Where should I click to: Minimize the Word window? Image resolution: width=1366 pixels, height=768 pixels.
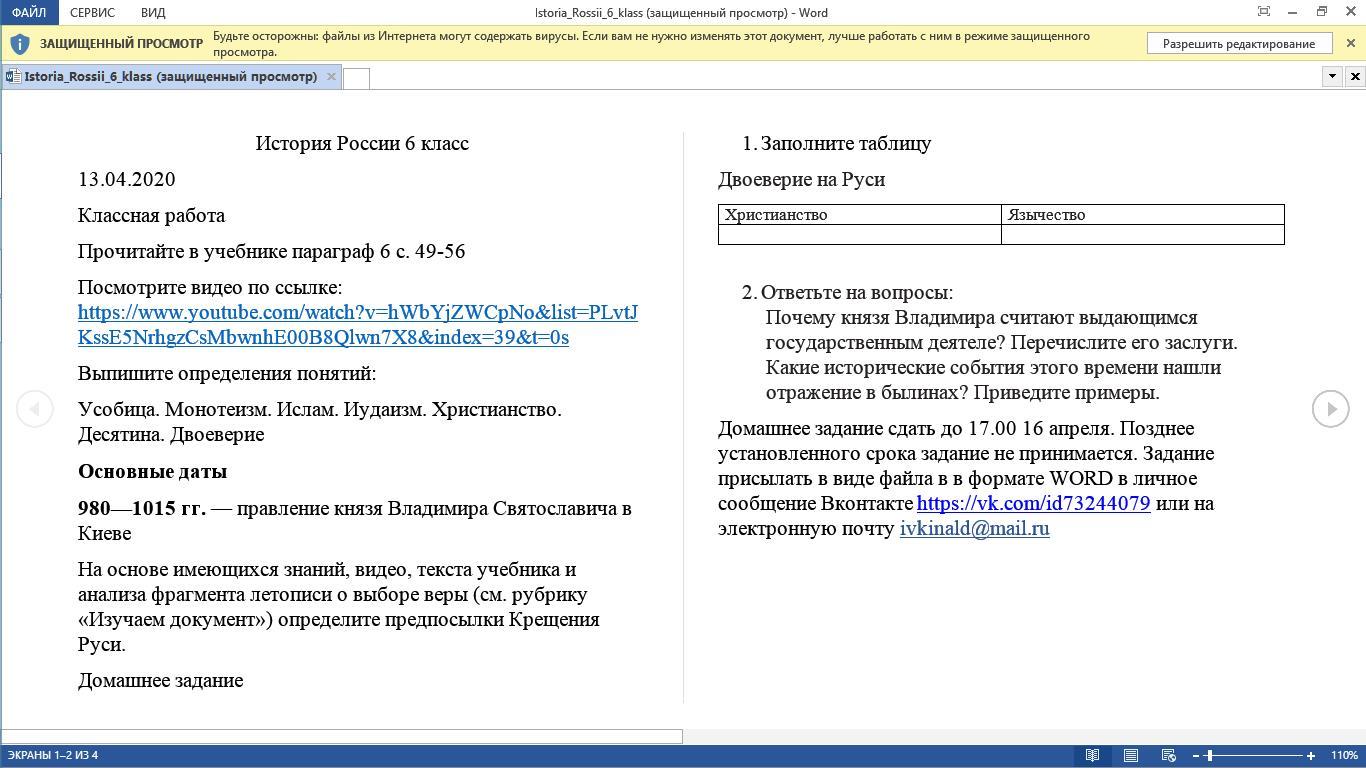pos(1293,12)
